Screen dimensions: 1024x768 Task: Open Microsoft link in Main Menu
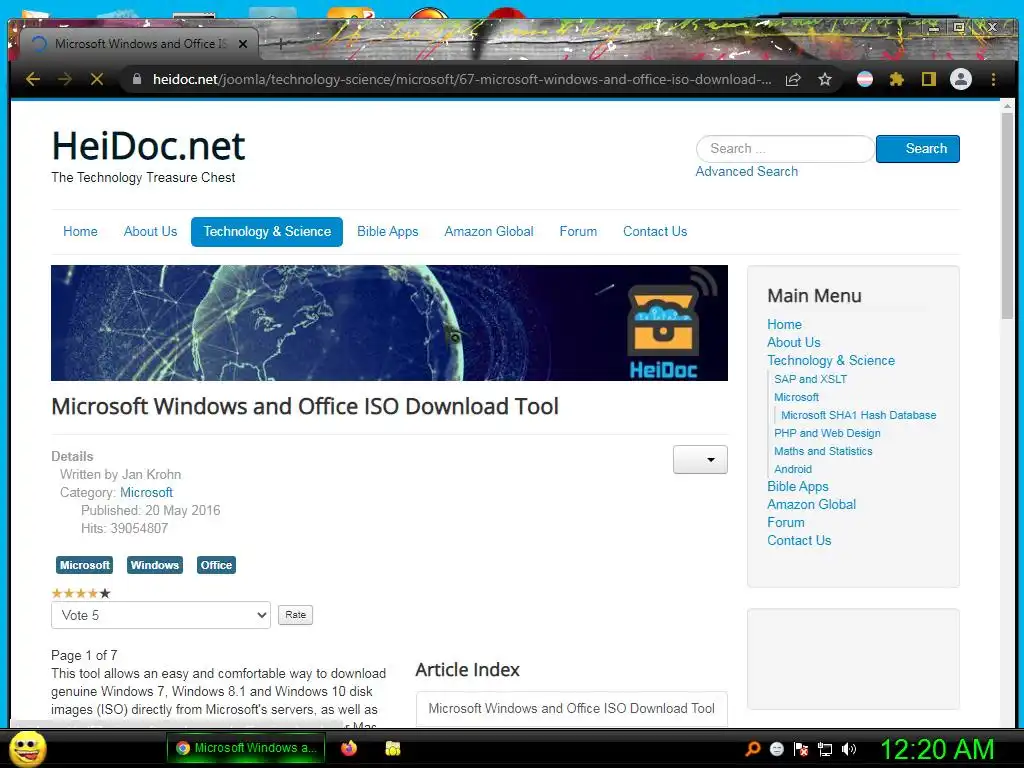(796, 397)
